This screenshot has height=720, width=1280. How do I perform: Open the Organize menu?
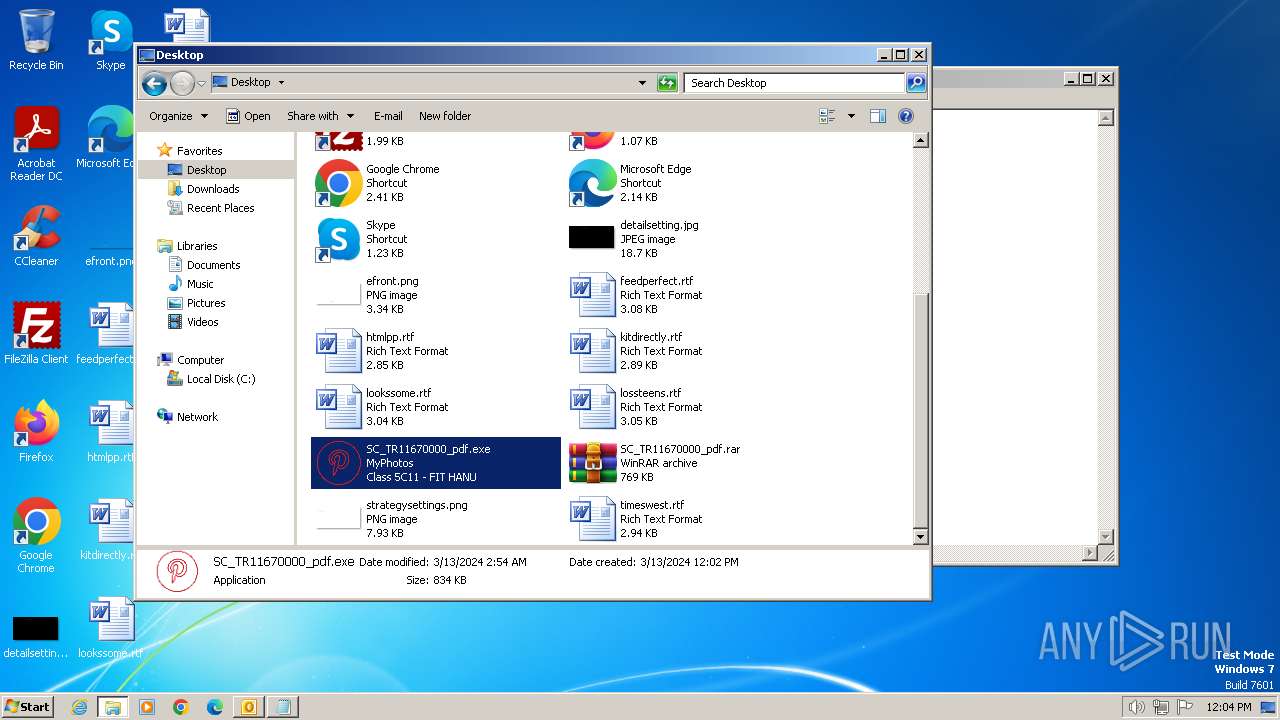pos(178,116)
